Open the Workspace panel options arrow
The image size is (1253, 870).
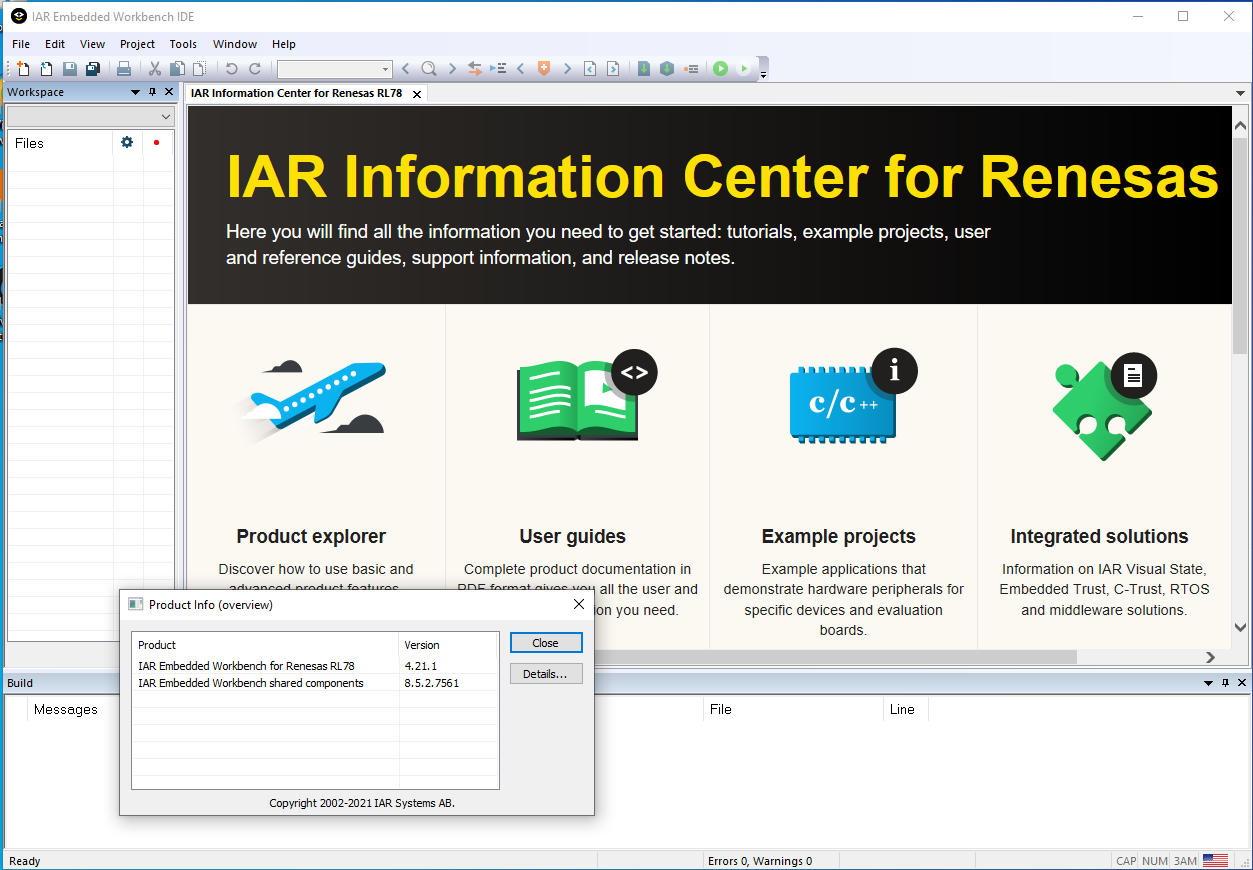(x=136, y=92)
